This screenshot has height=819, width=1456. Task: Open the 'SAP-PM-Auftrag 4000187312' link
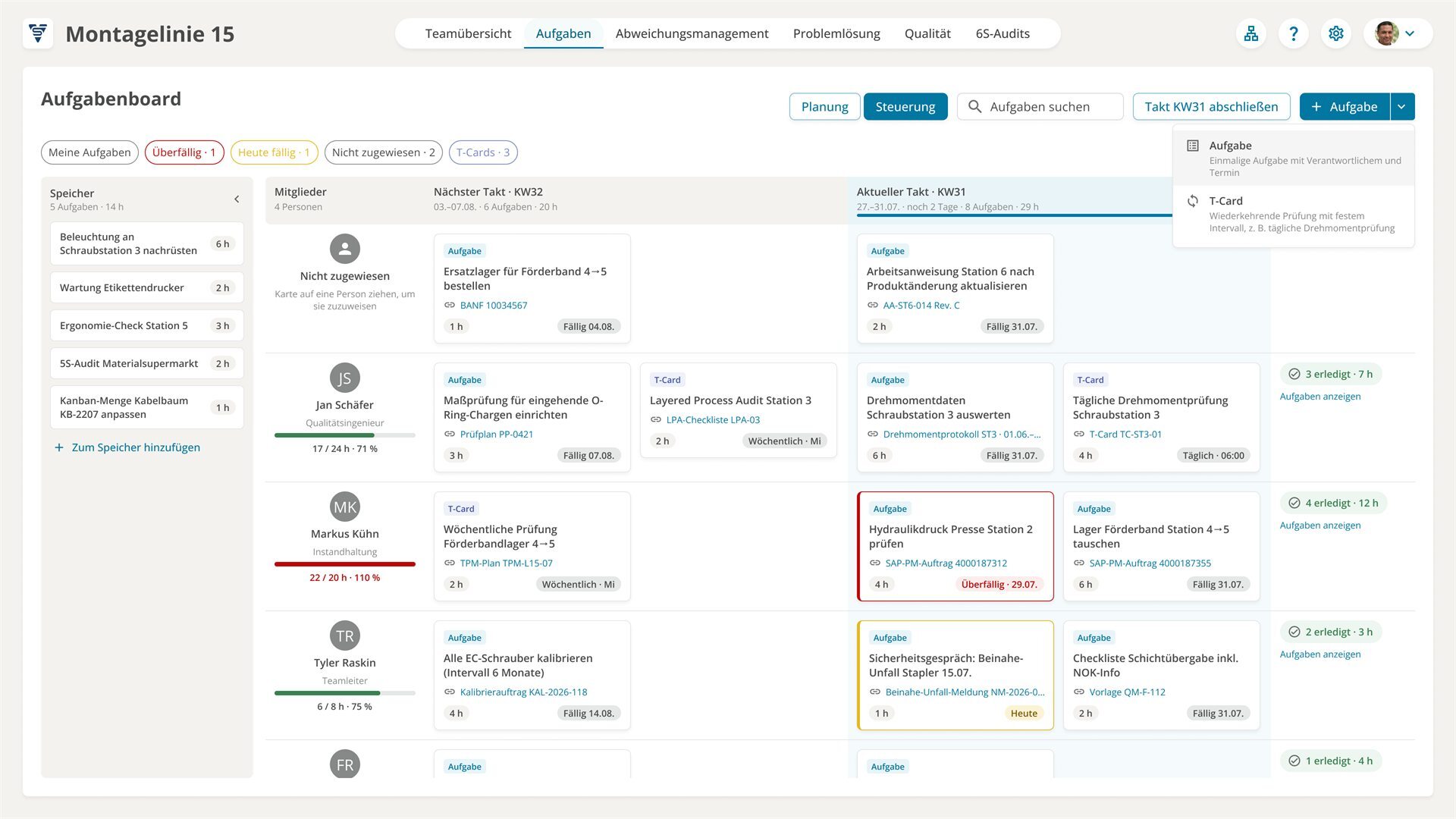point(946,563)
